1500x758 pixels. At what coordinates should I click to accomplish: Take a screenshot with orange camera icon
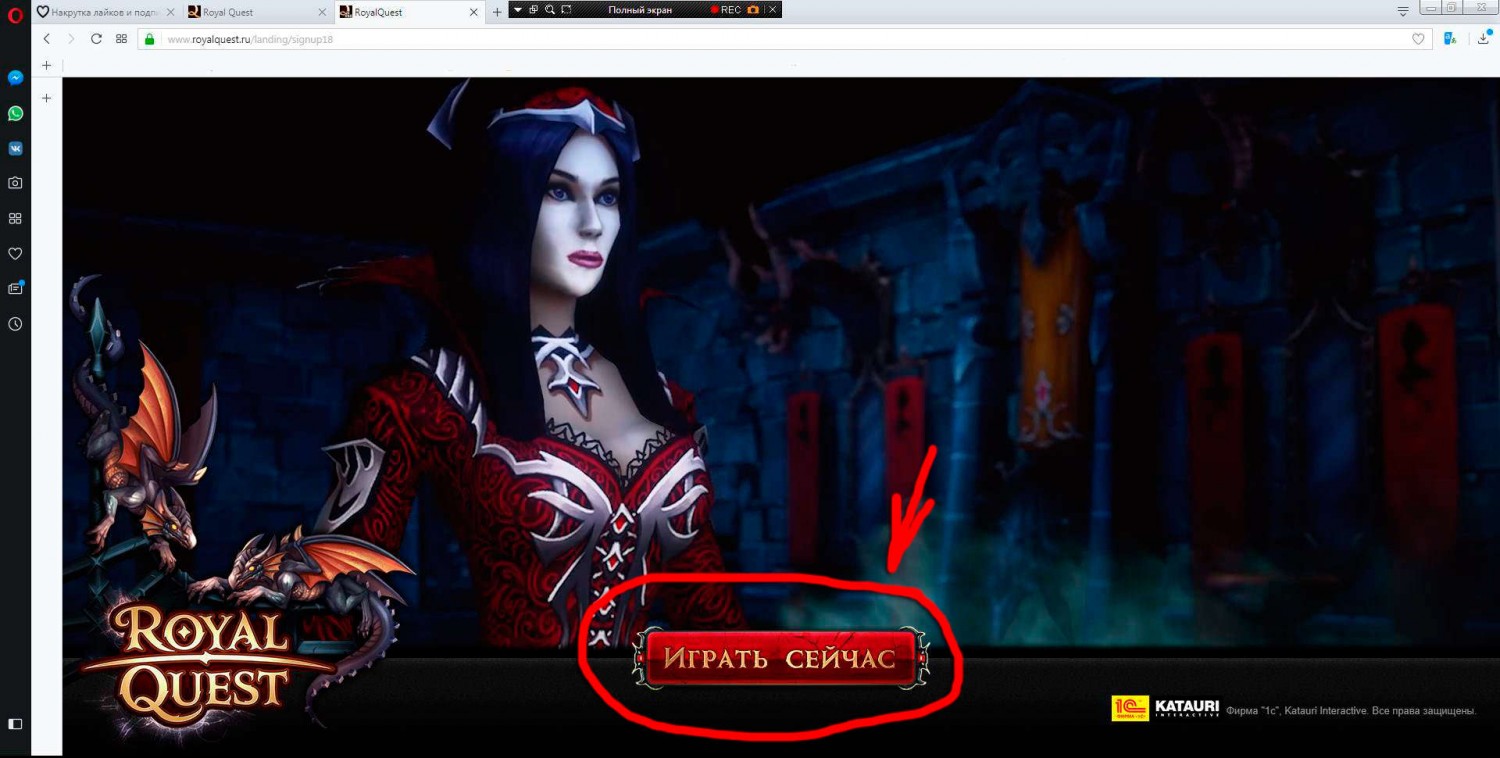753,9
